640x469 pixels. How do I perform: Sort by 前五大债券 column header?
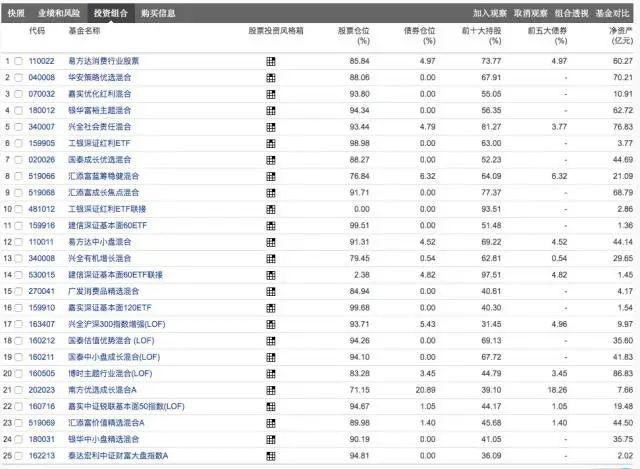[x=547, y=36]
